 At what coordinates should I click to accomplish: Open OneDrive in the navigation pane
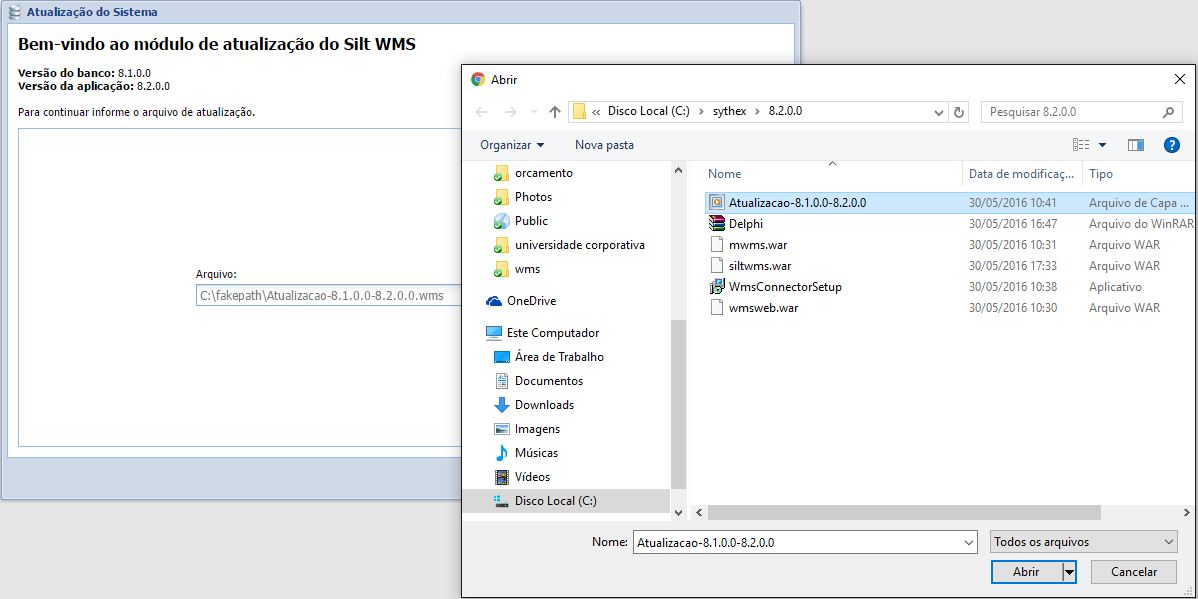pyautogui.click(x=521, y=301)
